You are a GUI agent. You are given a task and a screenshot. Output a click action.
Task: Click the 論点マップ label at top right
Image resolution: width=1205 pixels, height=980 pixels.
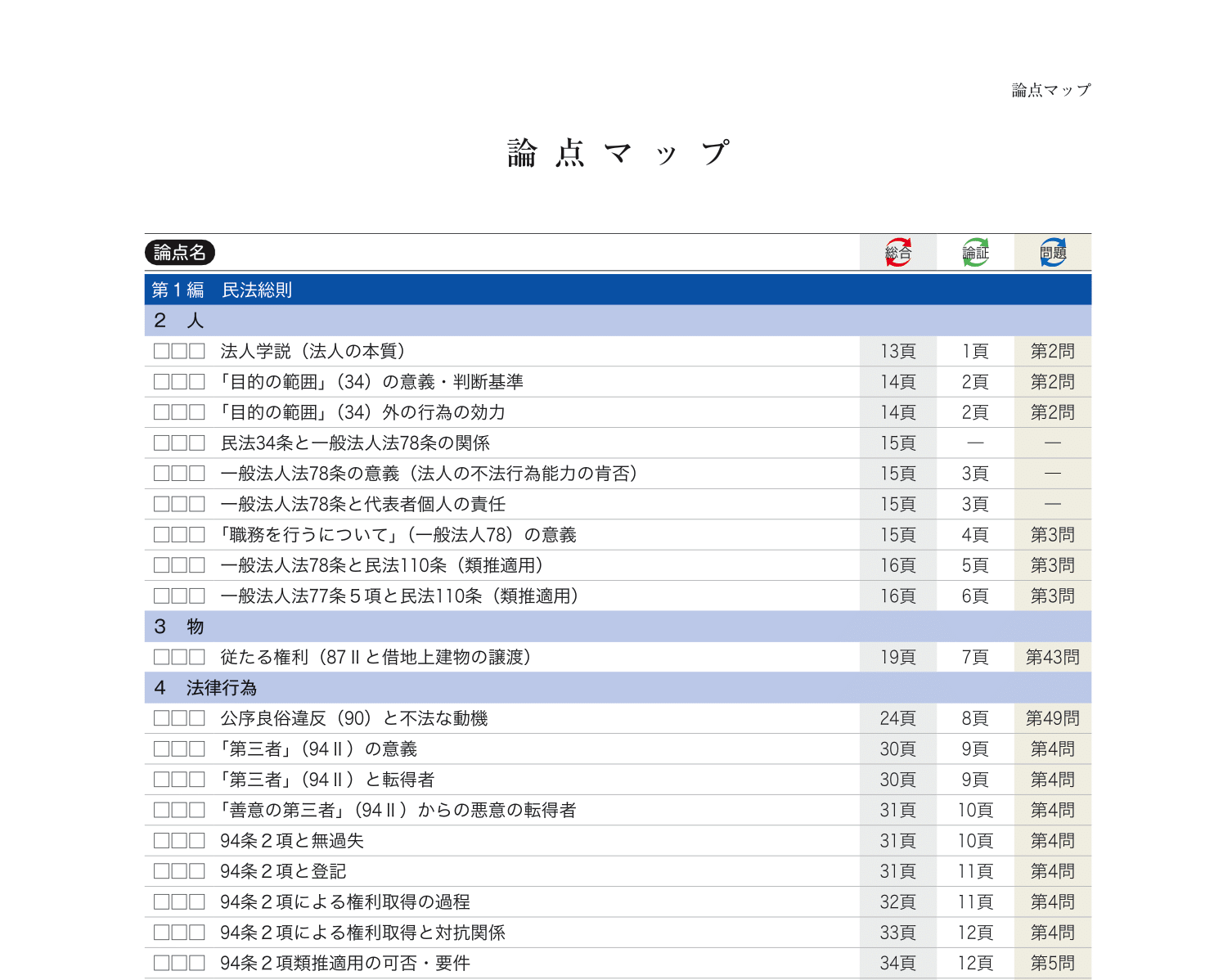pyautogui.click(x=1050, y=90)
